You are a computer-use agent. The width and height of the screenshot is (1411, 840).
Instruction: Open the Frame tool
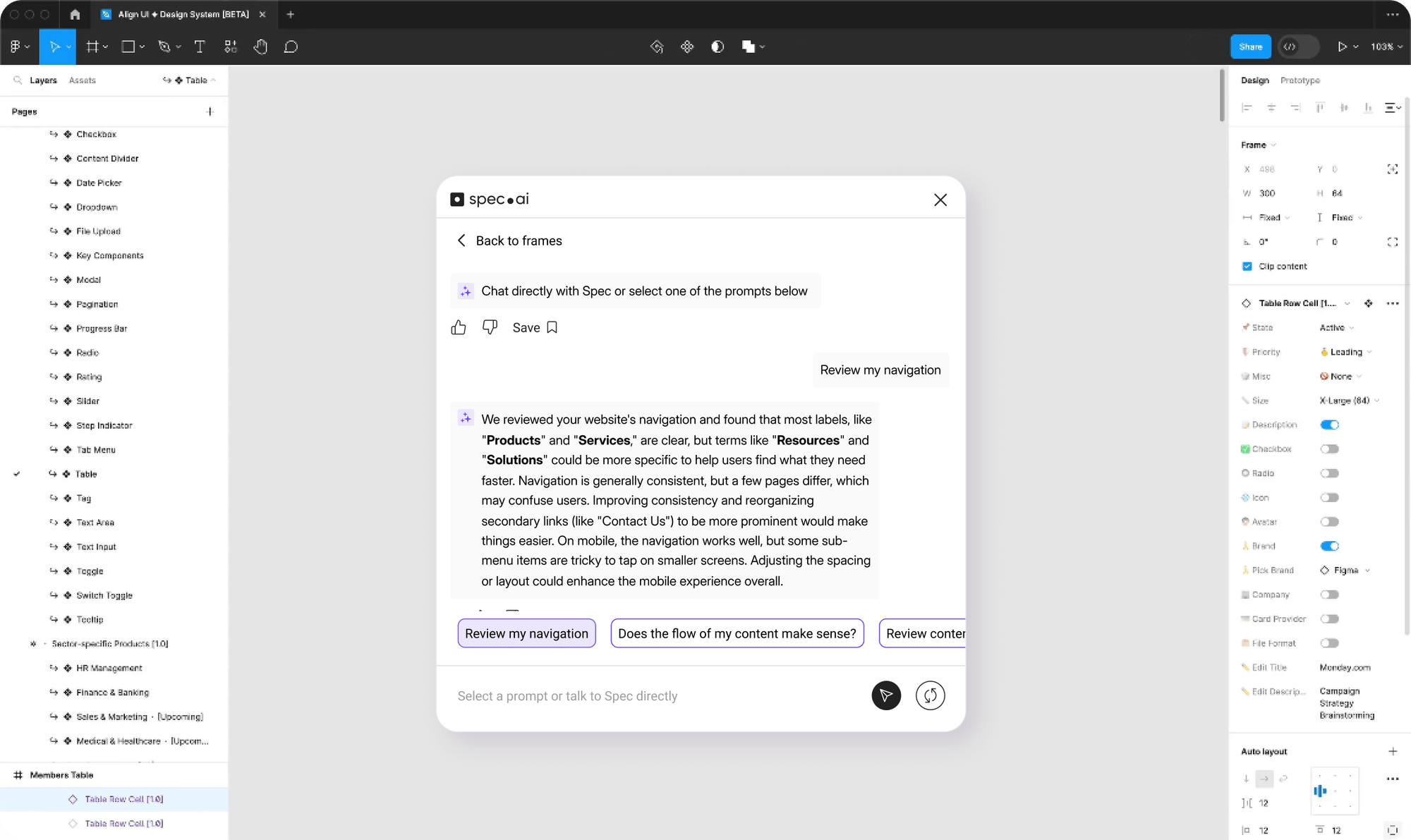(92, 47)
